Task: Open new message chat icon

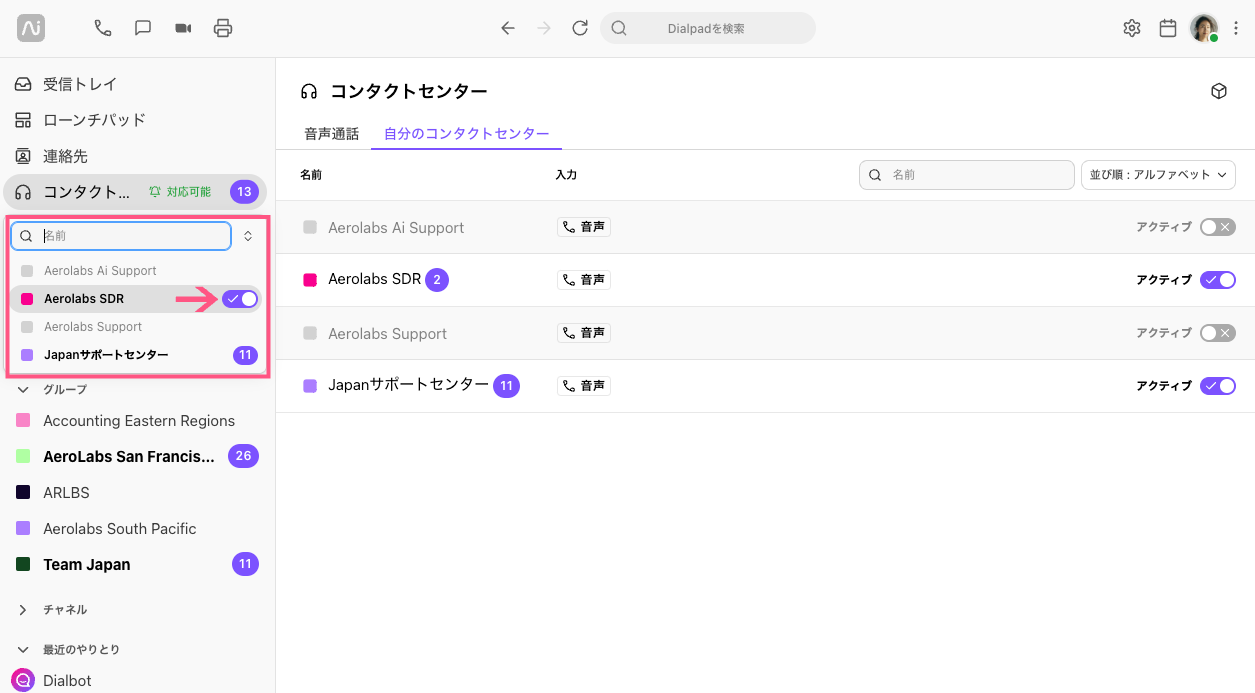Action: click(143, 28)
